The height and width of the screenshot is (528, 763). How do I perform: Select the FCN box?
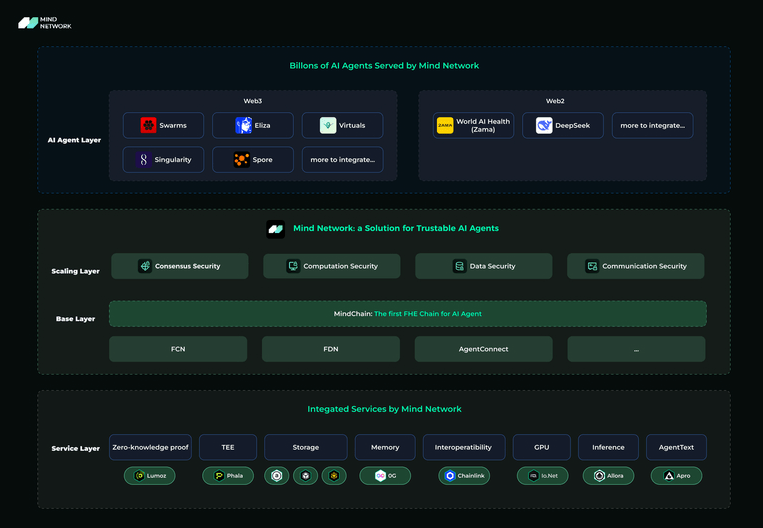[178, 349]
